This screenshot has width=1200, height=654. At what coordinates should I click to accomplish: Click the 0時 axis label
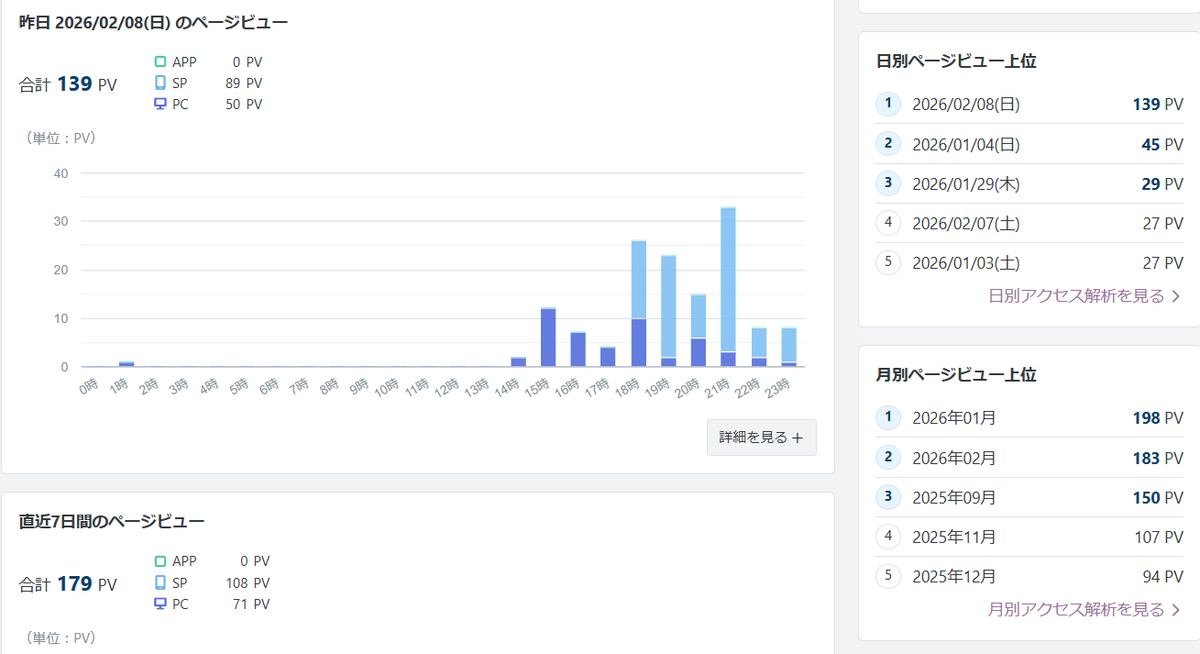tap(88, 385)
